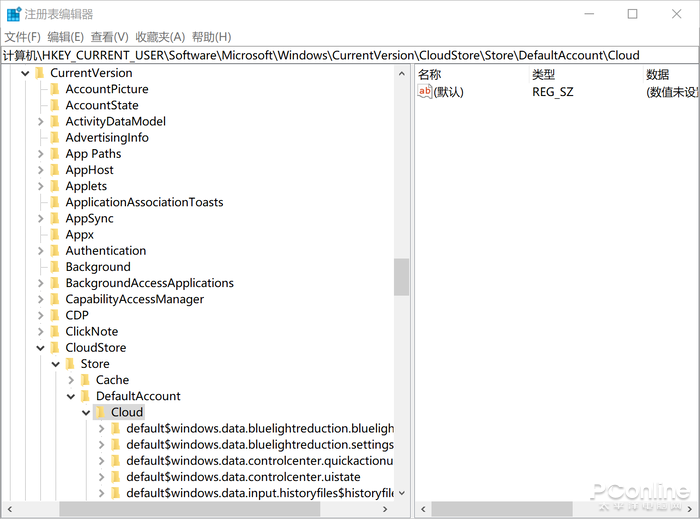Expand the controlcenter.uistate key

101,477
